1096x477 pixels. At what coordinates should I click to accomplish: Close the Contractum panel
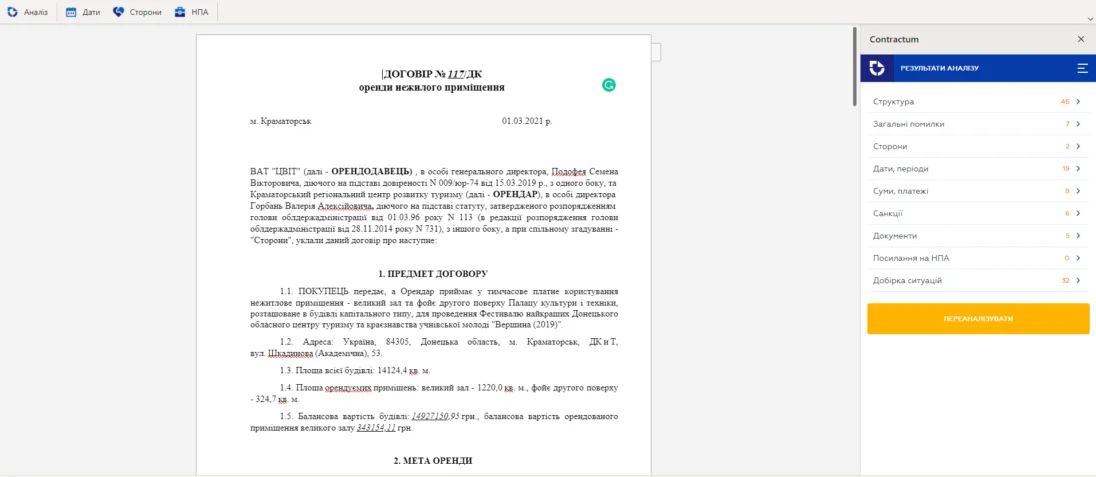[x=1081, y=39]
